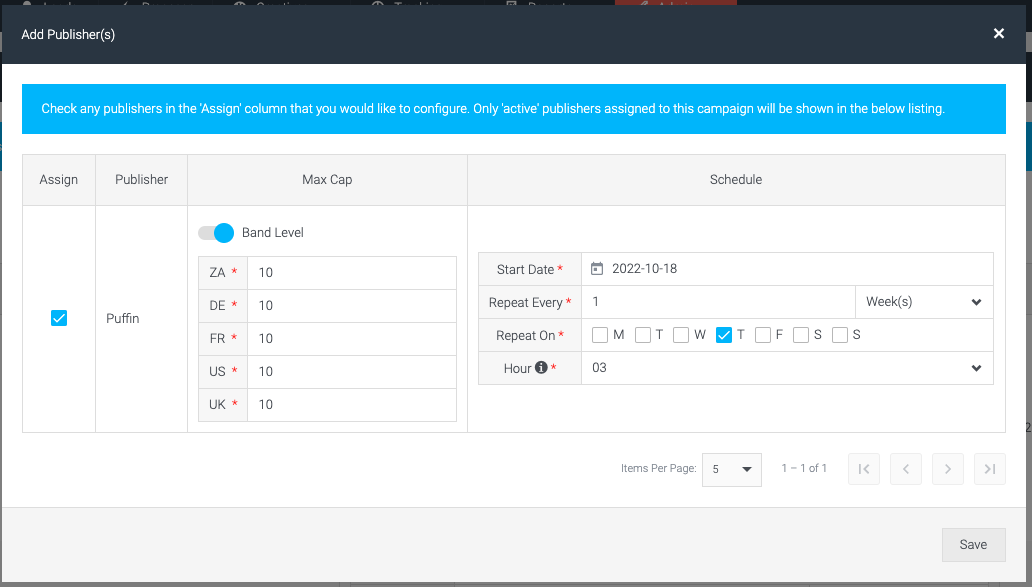
Task: Open the Hour dropdown showing 03
Action: coord(787,368)
